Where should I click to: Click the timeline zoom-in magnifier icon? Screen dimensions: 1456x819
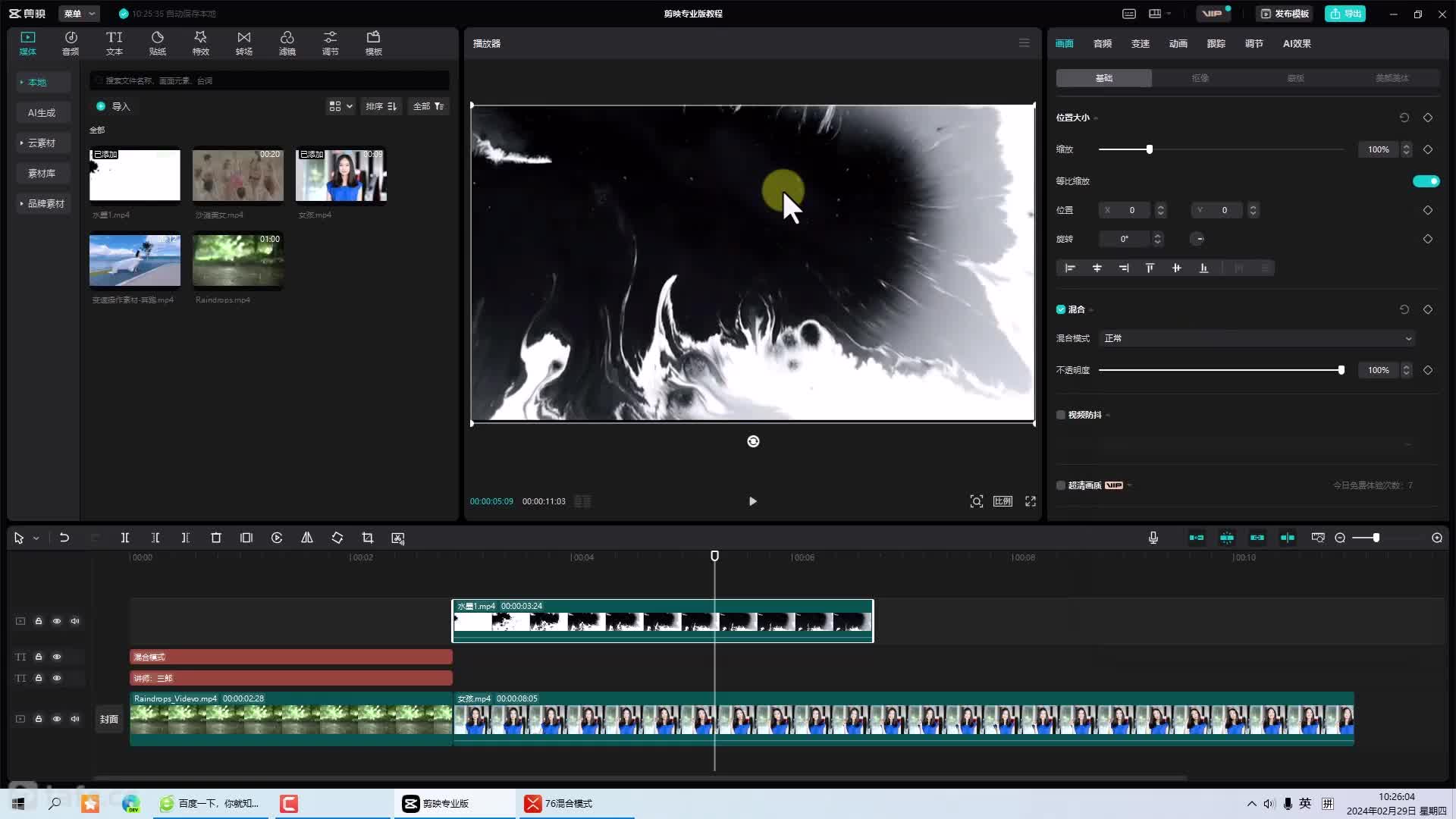[x=1437, y=538]
